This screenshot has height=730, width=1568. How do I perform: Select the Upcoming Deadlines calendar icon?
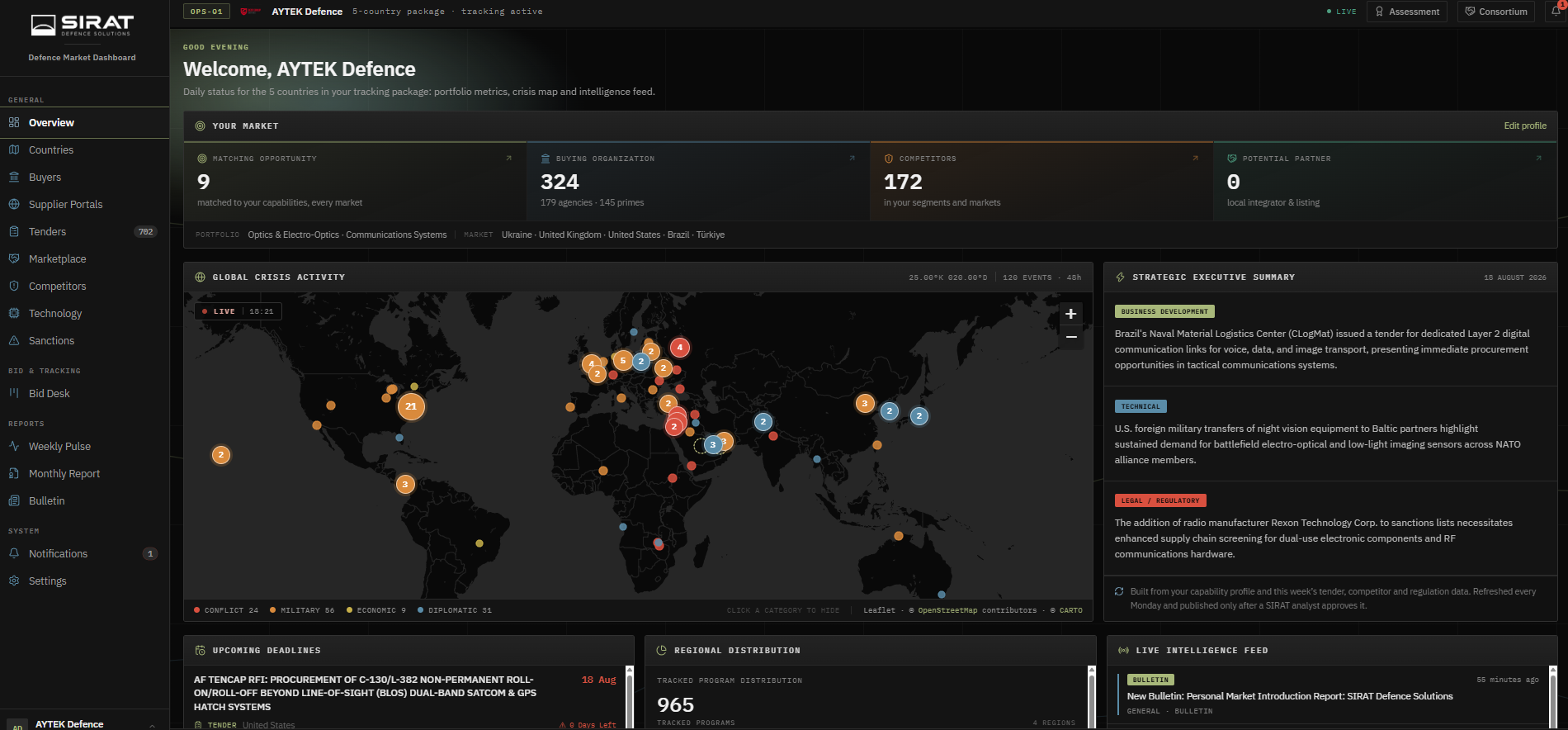tap(200, 651)
